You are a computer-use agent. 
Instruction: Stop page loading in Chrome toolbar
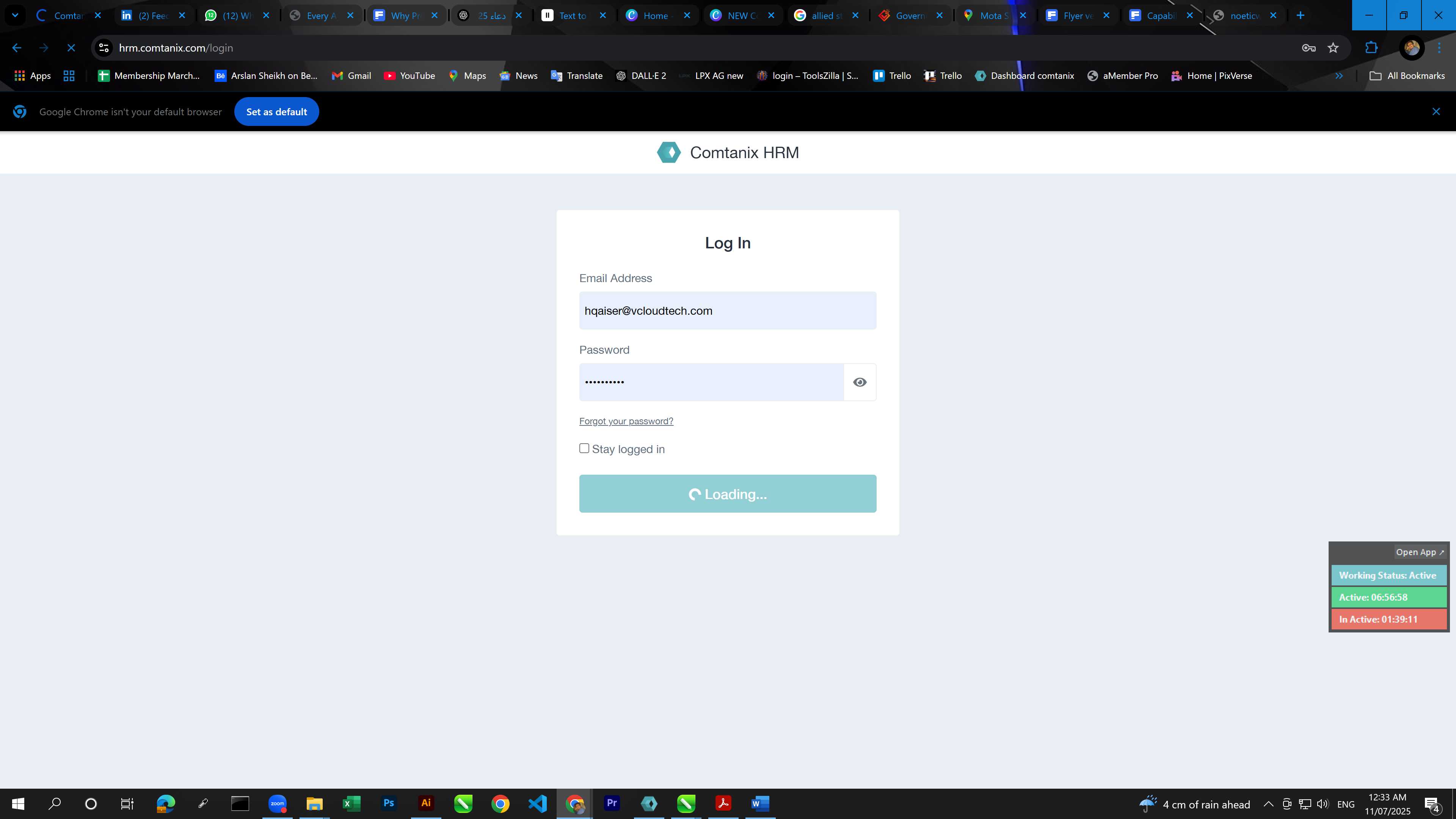(71, 48)
